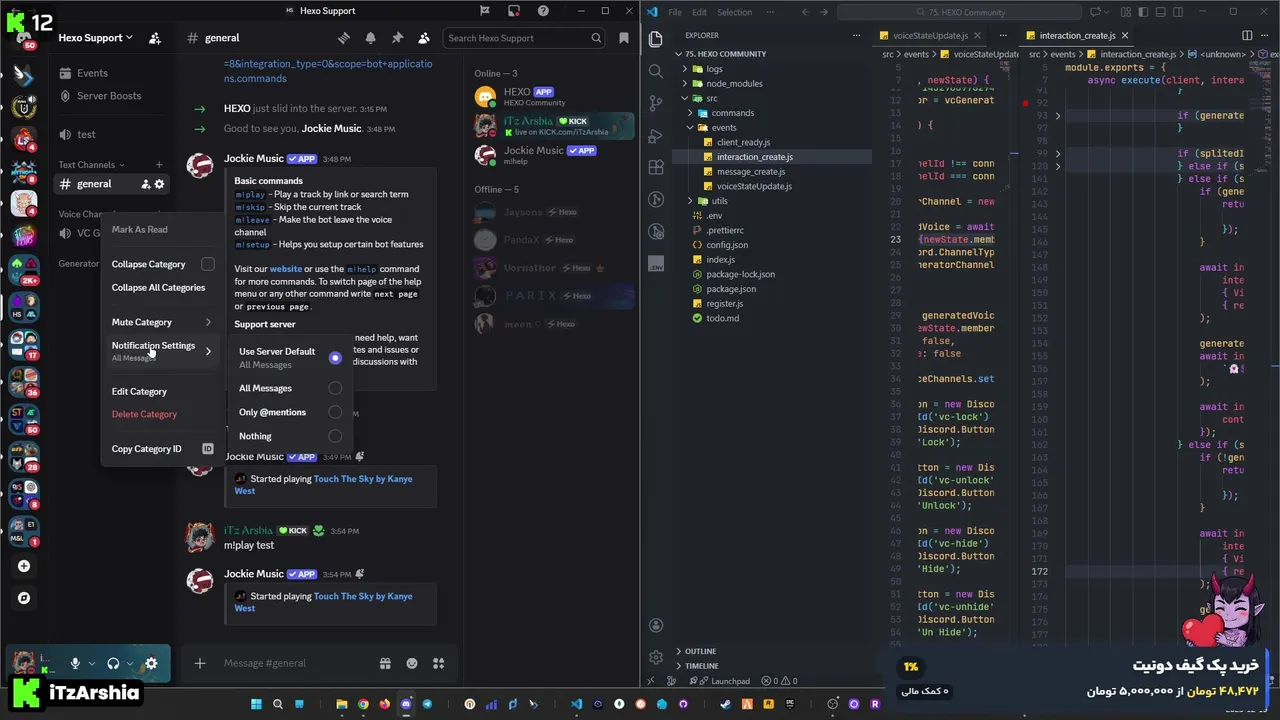Open Events in Discord sidebar
This screenshot has width=1280, height=720.
click(x=92, y=73)
